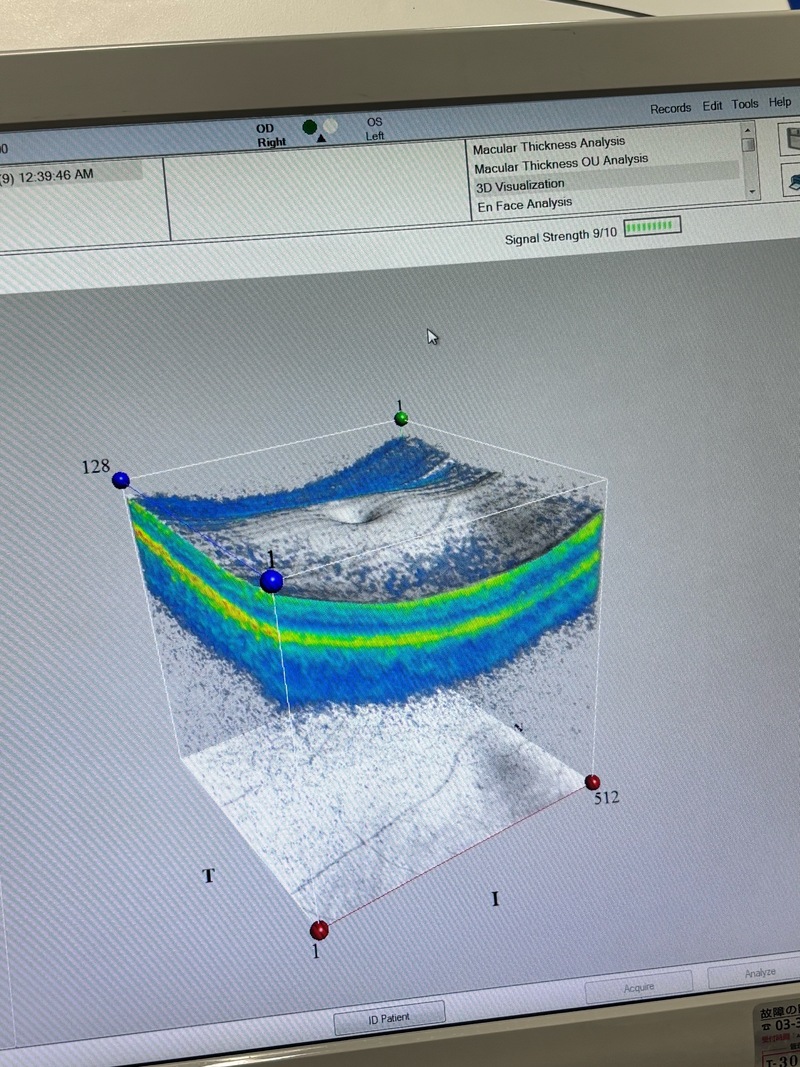Select the OS left eye grey indicator

(330, 127)
